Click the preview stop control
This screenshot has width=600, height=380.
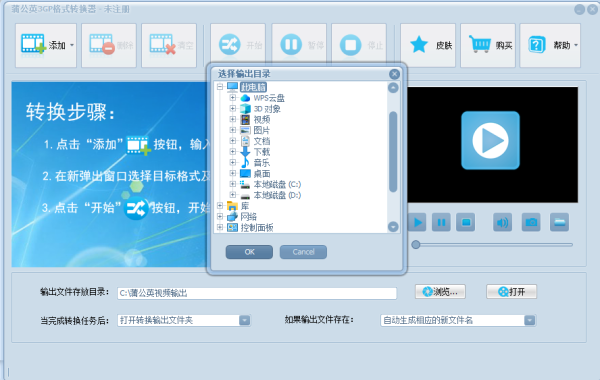click(x=466, y=222)
